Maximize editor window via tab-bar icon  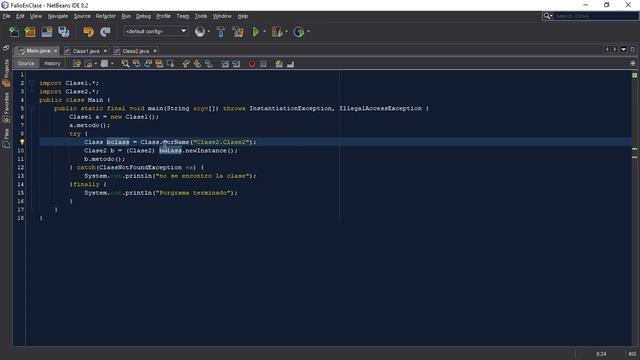tap(632, 49)
